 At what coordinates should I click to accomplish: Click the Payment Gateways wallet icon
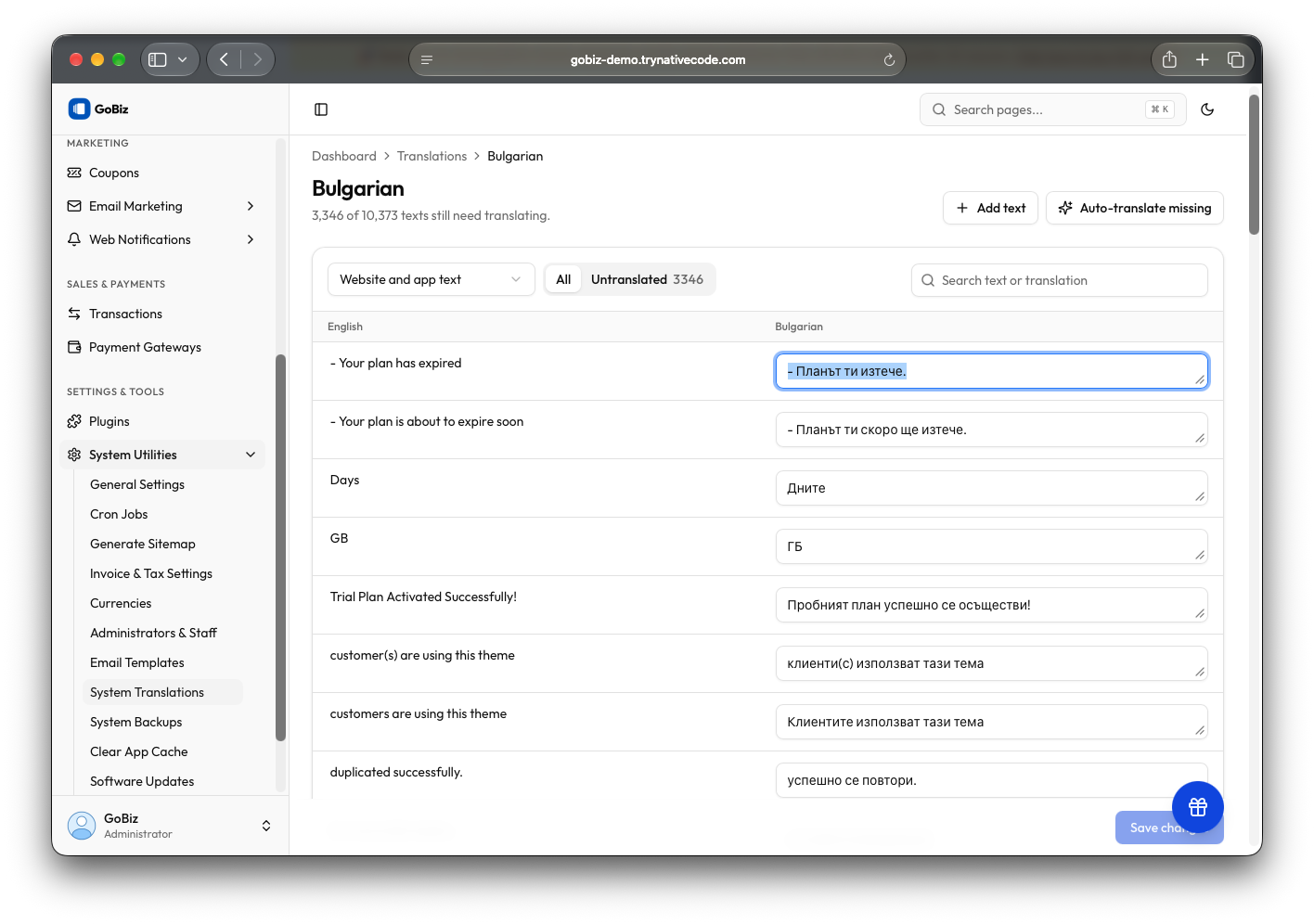click(x=74, y=347)
